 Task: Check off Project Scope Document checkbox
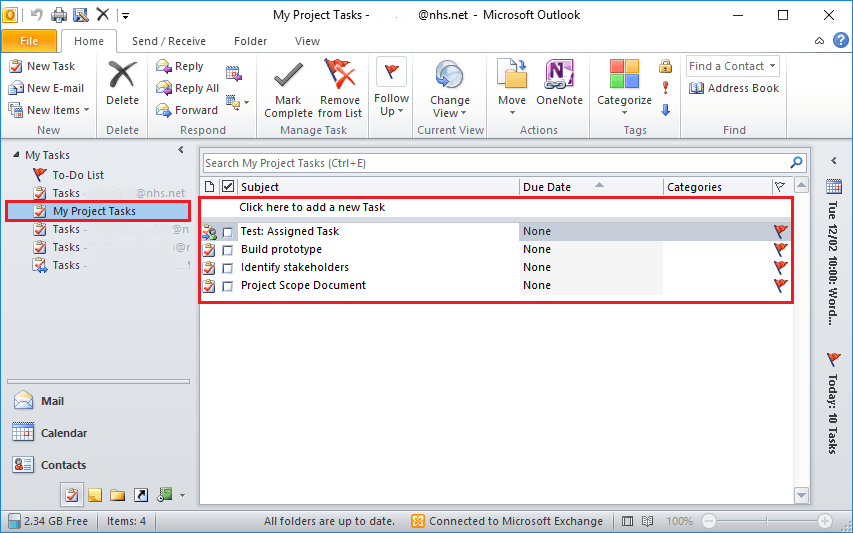228,286
